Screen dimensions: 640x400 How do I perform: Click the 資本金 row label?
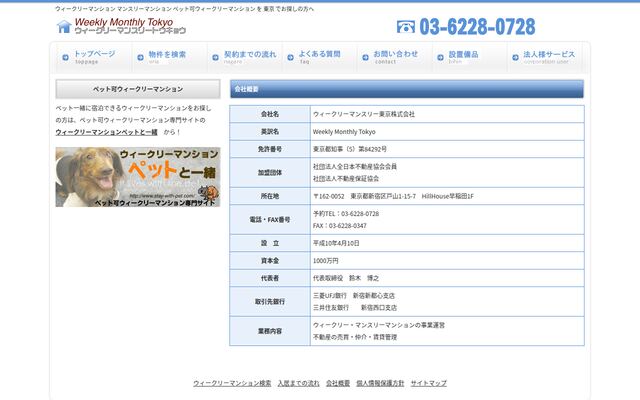tap(270, 261)
